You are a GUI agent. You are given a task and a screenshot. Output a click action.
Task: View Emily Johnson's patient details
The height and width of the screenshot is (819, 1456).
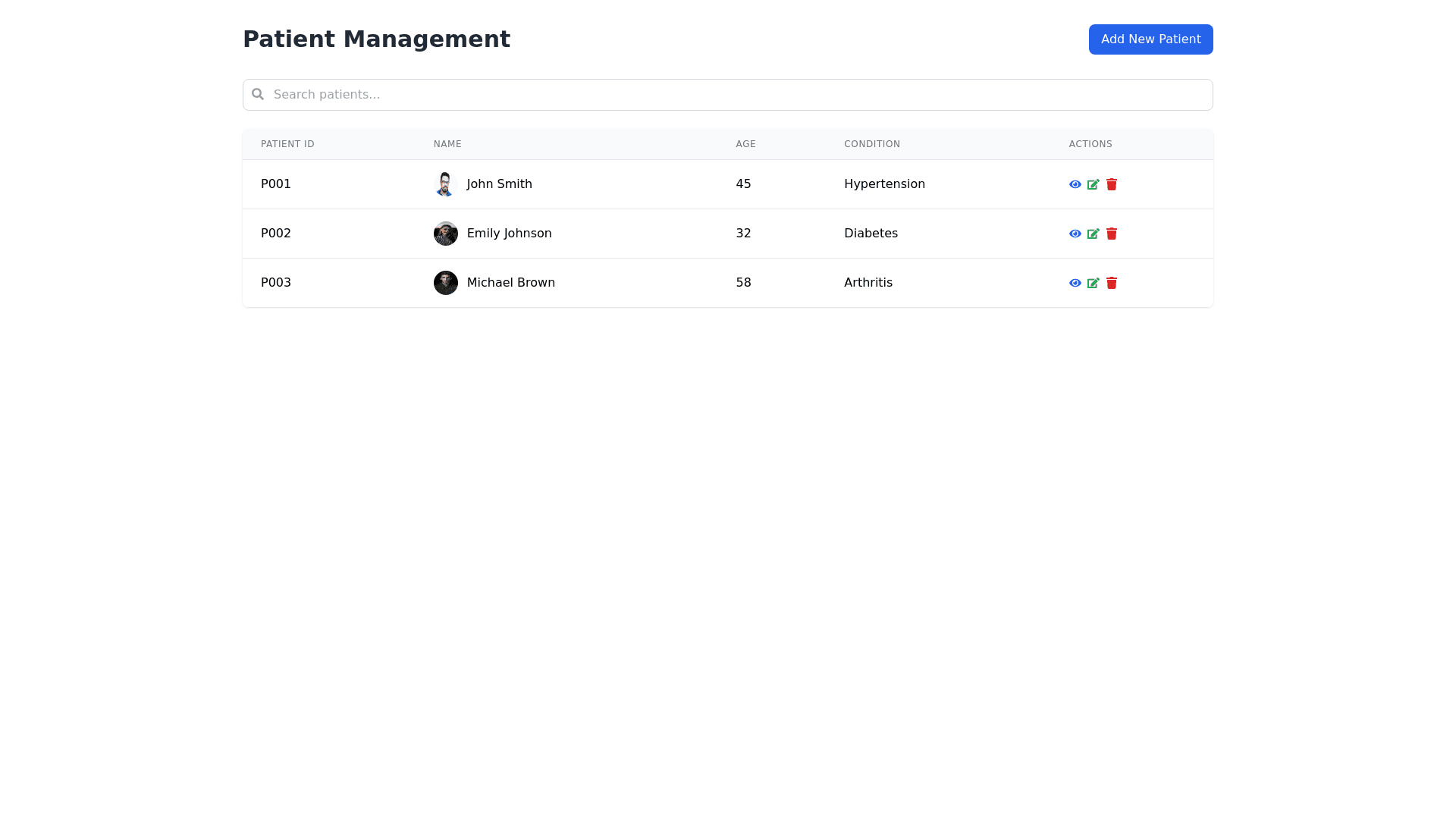(x=1075, y=234)
